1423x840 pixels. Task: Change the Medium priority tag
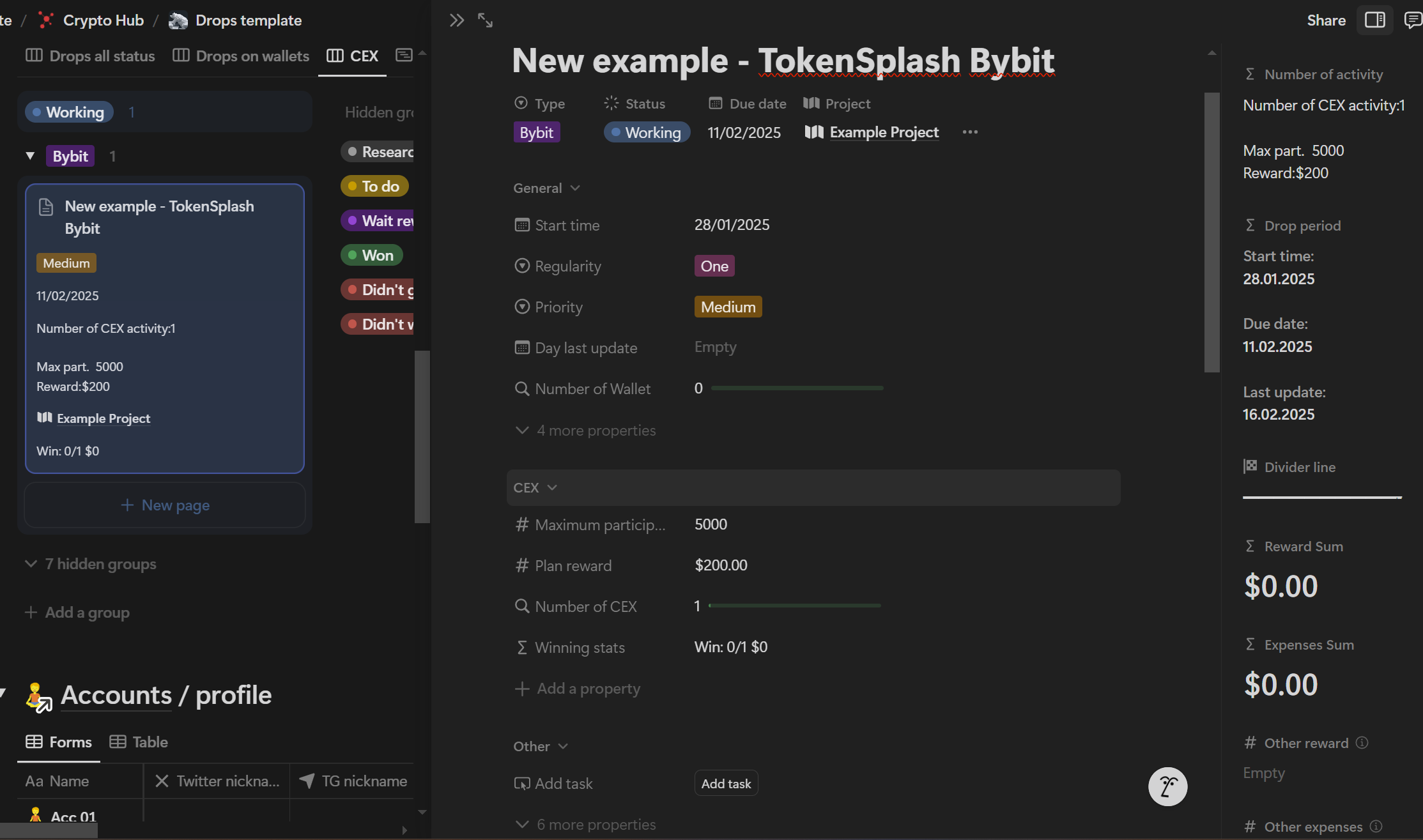click(x=728, y=307)
